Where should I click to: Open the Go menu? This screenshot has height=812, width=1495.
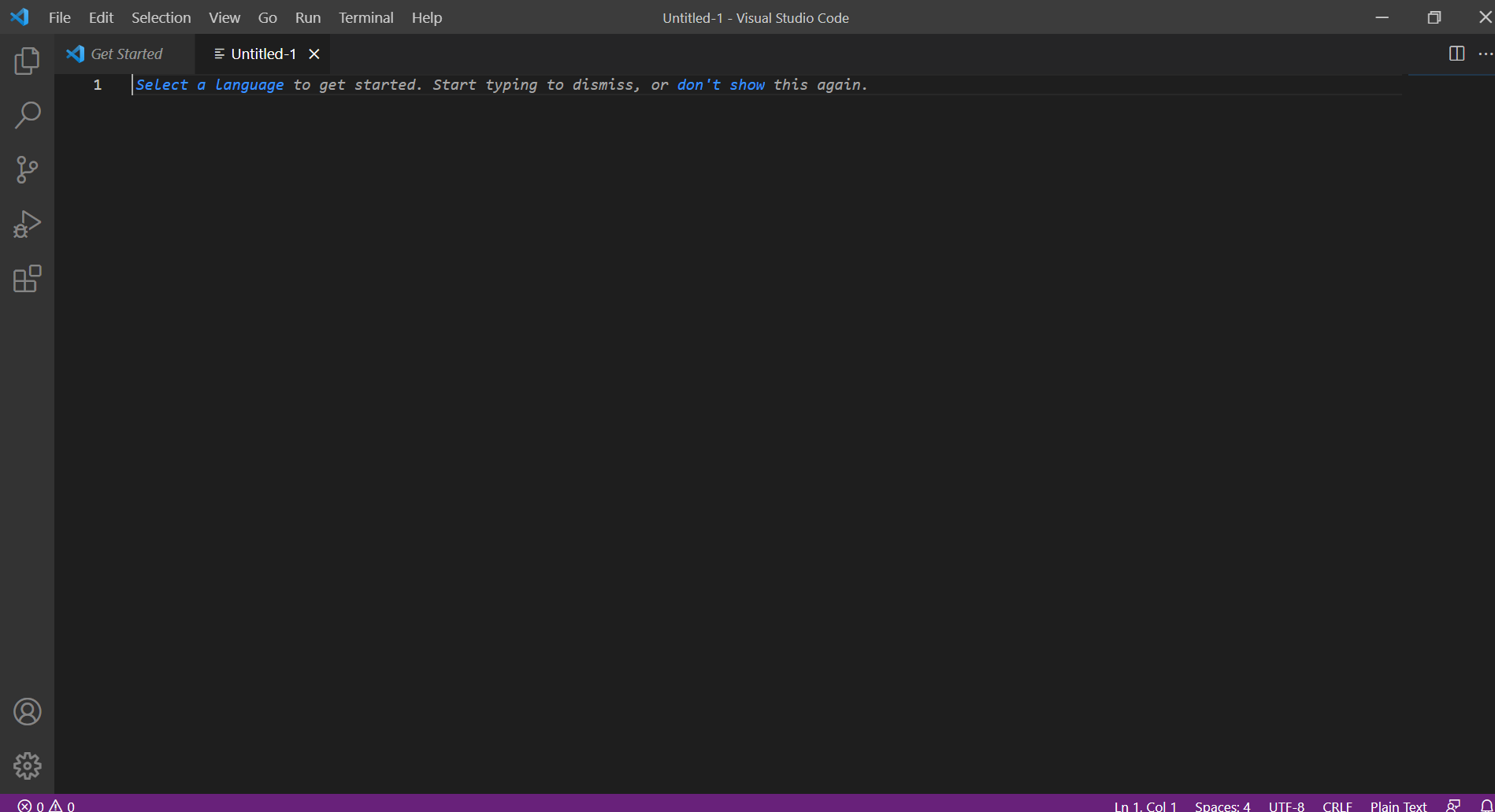click(x=268, y=17)
